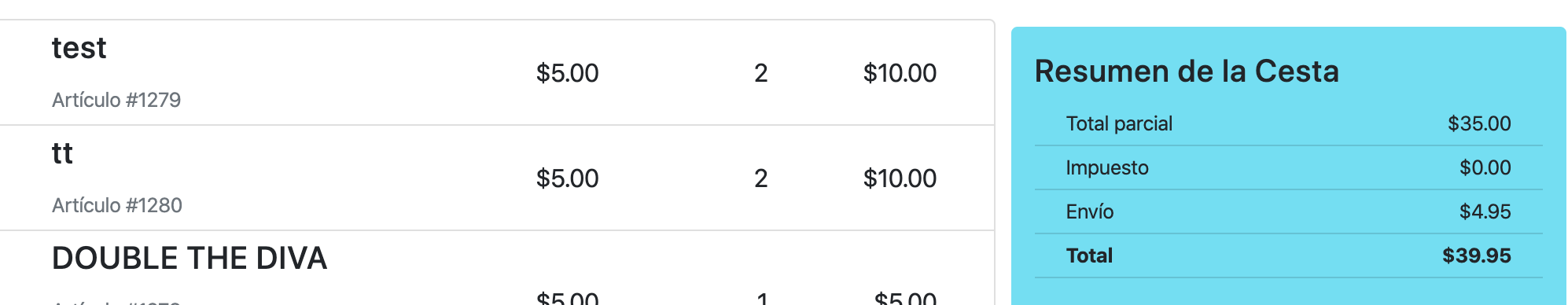This screenshot has width=1568, height=305.
Task: Select the 'tt' product title
Action: click(62, 153)
